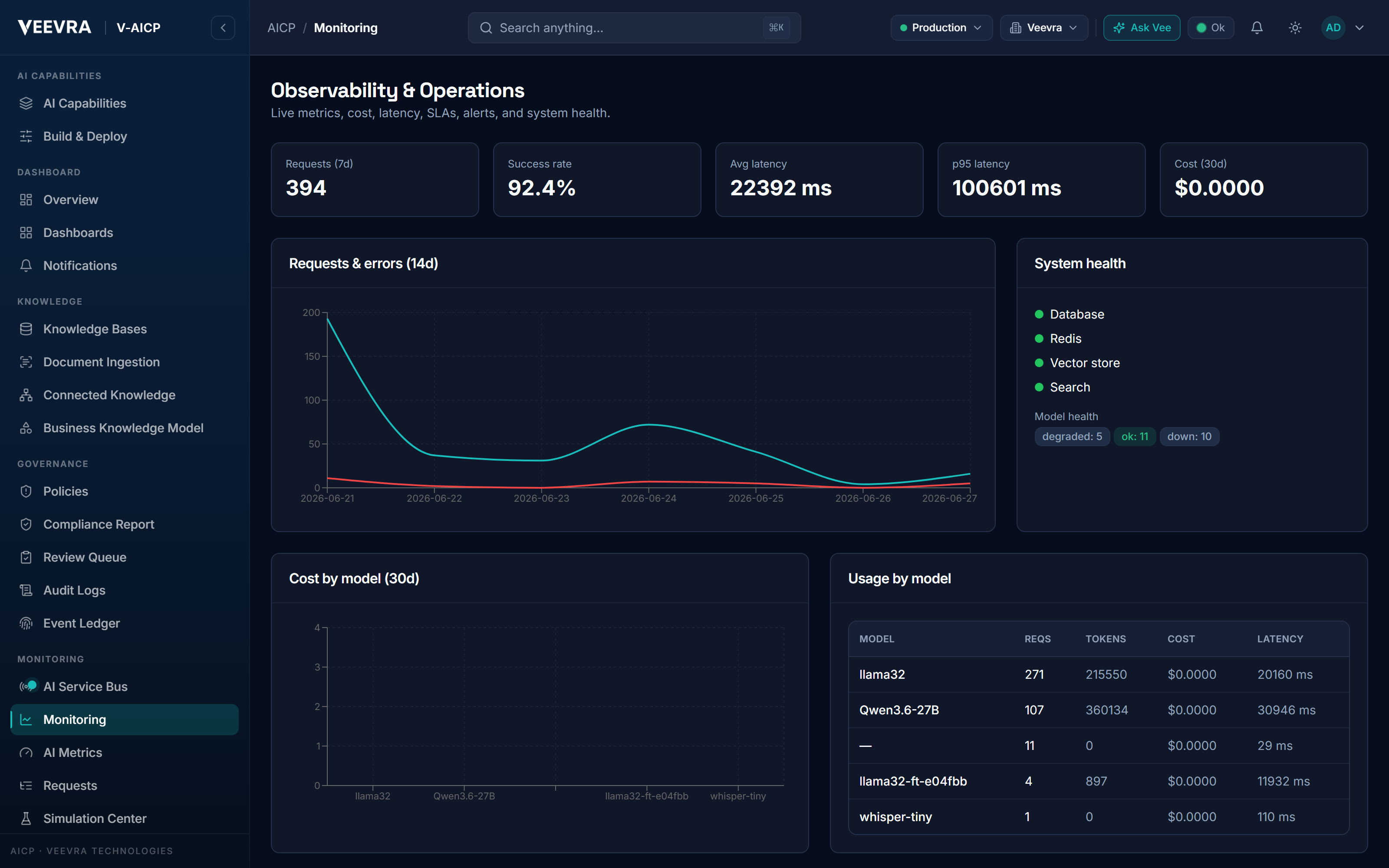Toggle light/dark theme sun icon
This screenshot has height=868, width=1389.
(x=1295, y=27)
